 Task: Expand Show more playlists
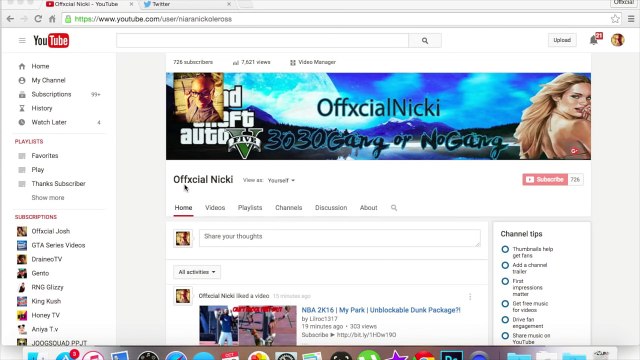click(48, 198)
